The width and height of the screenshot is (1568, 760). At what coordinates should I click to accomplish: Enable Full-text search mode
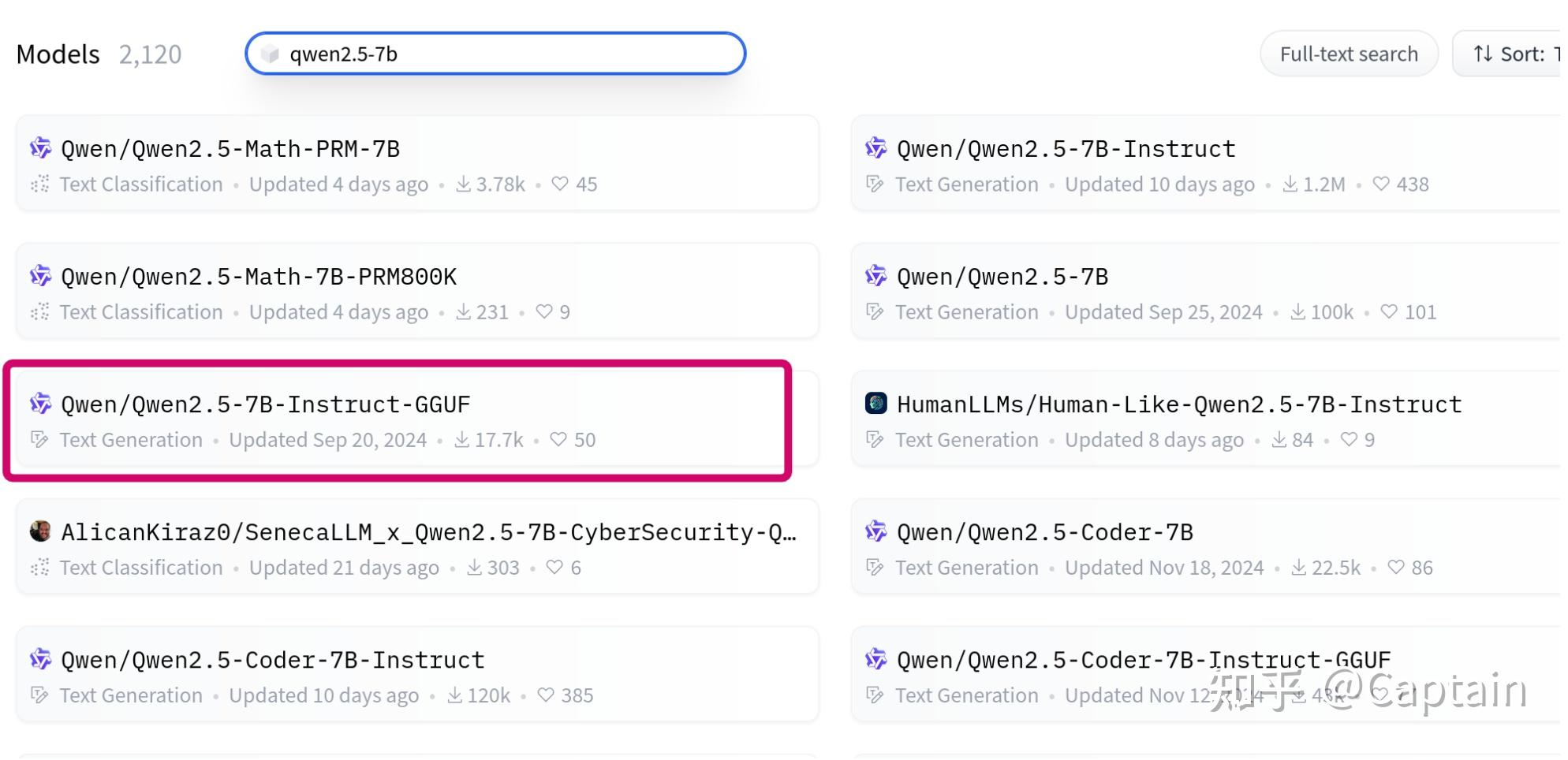pyautogui.click(x=1349, y=54)
